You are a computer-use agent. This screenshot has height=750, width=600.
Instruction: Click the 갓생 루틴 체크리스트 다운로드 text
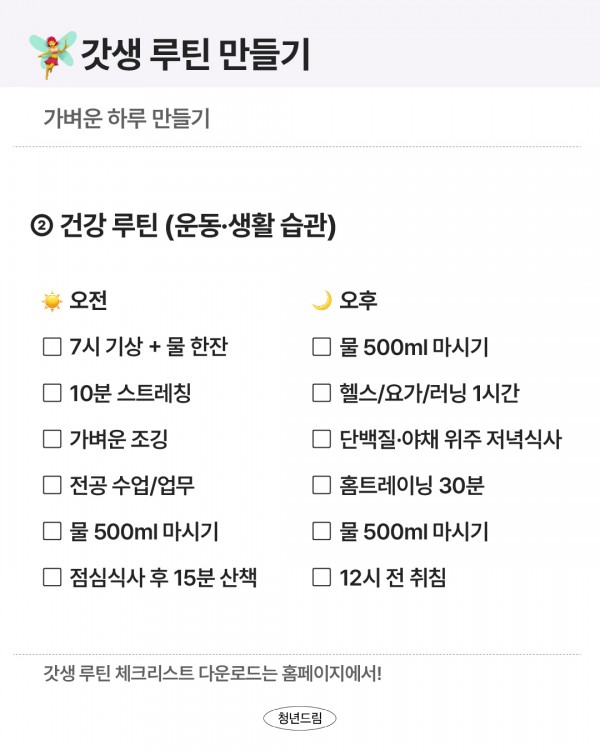pos(212,673)
